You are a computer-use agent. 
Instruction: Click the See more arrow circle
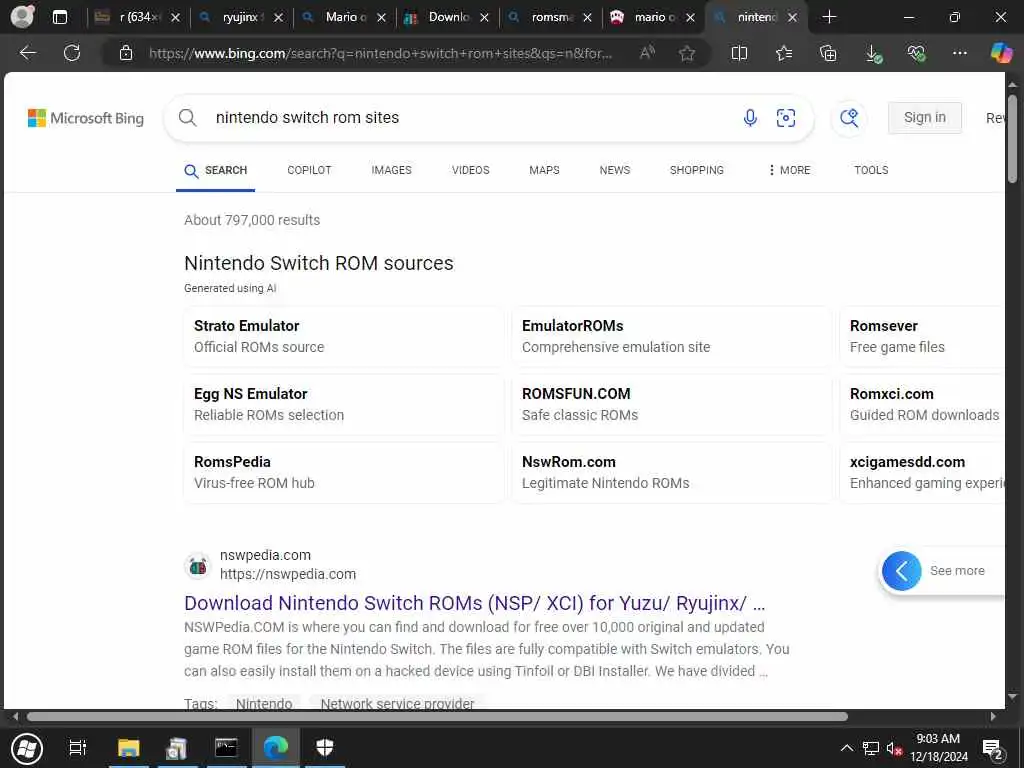click(x=901, y=571)
